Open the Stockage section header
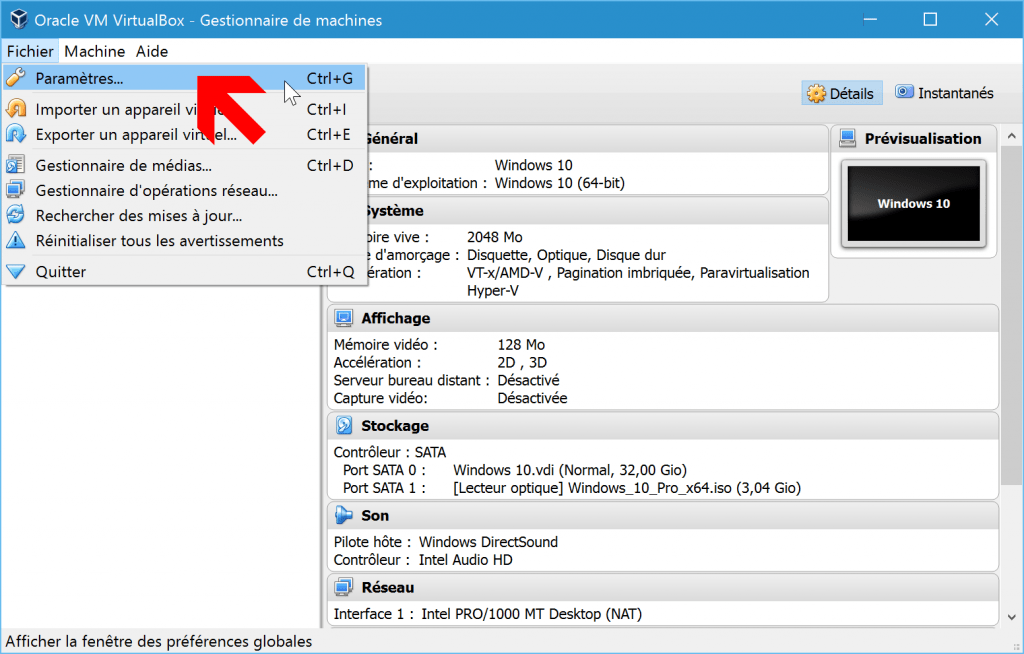Image resolution: width=1024 pixels, height=654 pixels. point(663,425)
